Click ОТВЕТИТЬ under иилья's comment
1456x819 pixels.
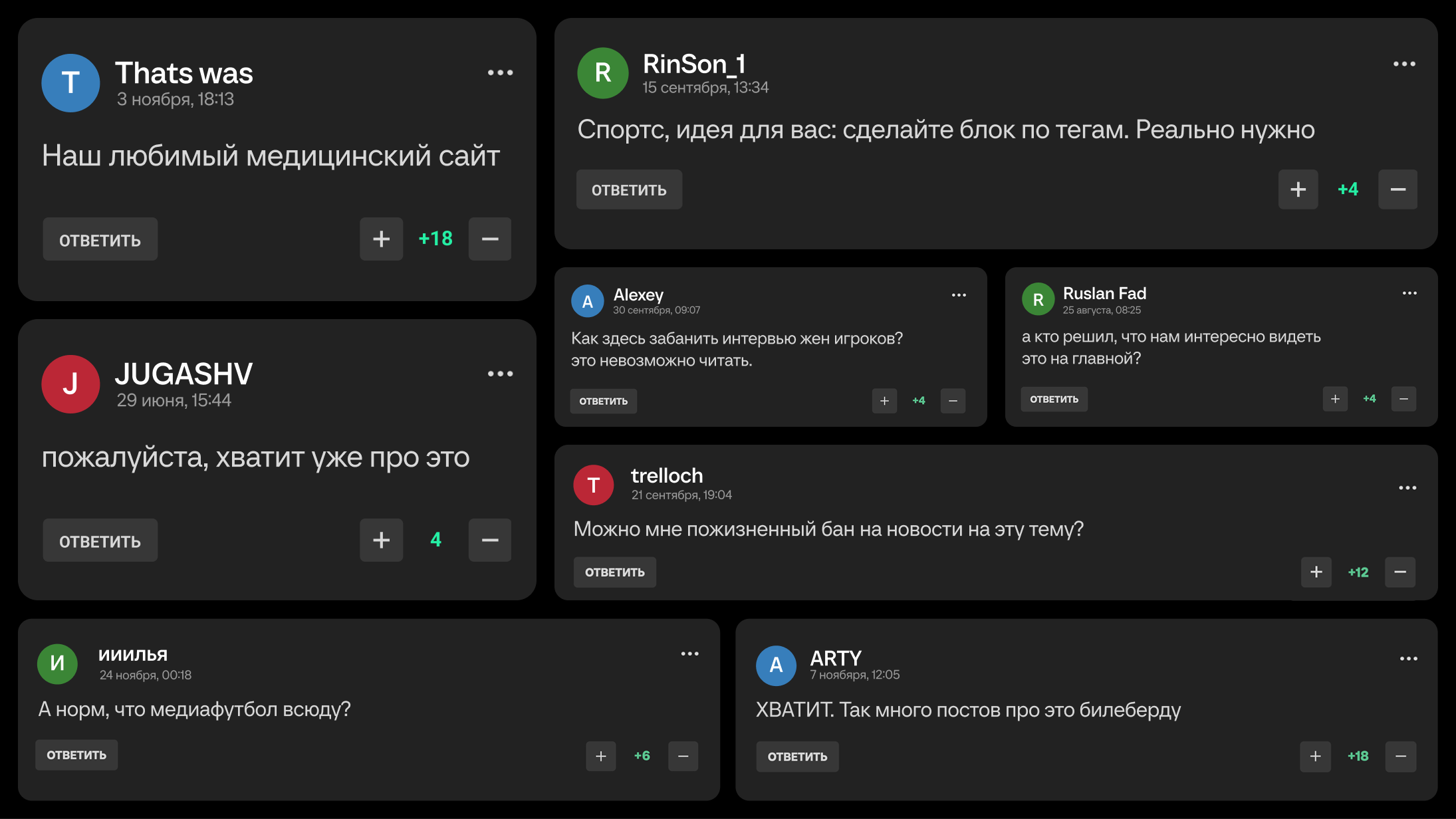(x=76, y=755)
